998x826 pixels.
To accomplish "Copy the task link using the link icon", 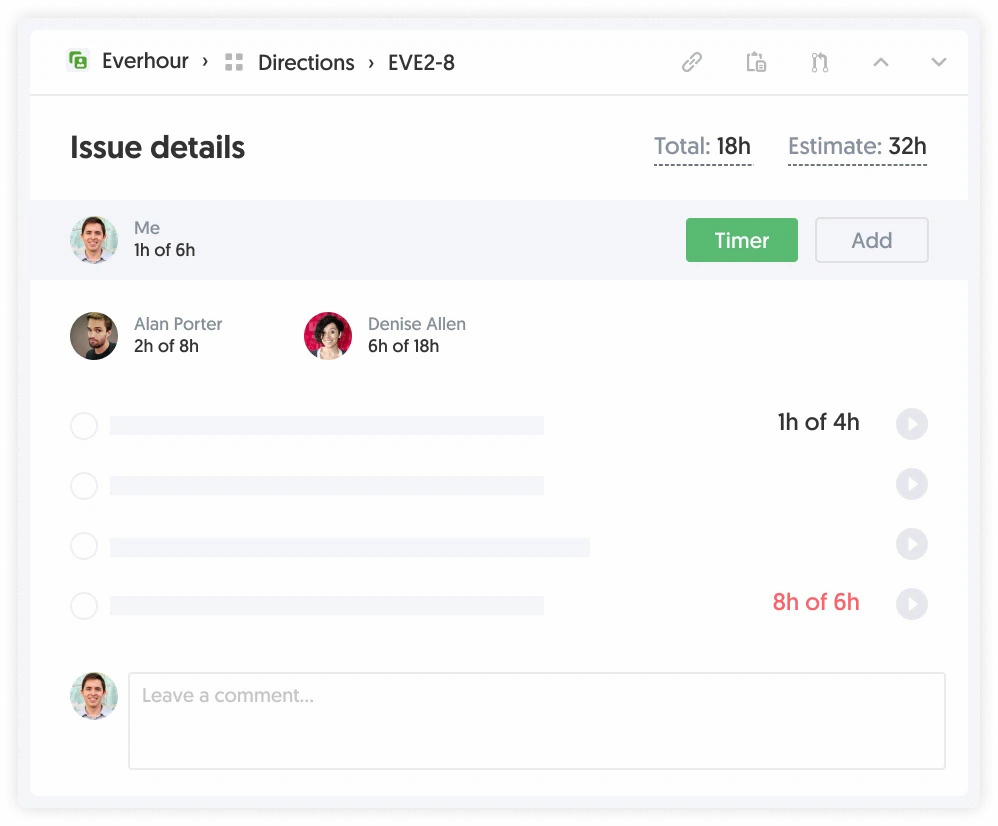I will click(x=691, y=61).
